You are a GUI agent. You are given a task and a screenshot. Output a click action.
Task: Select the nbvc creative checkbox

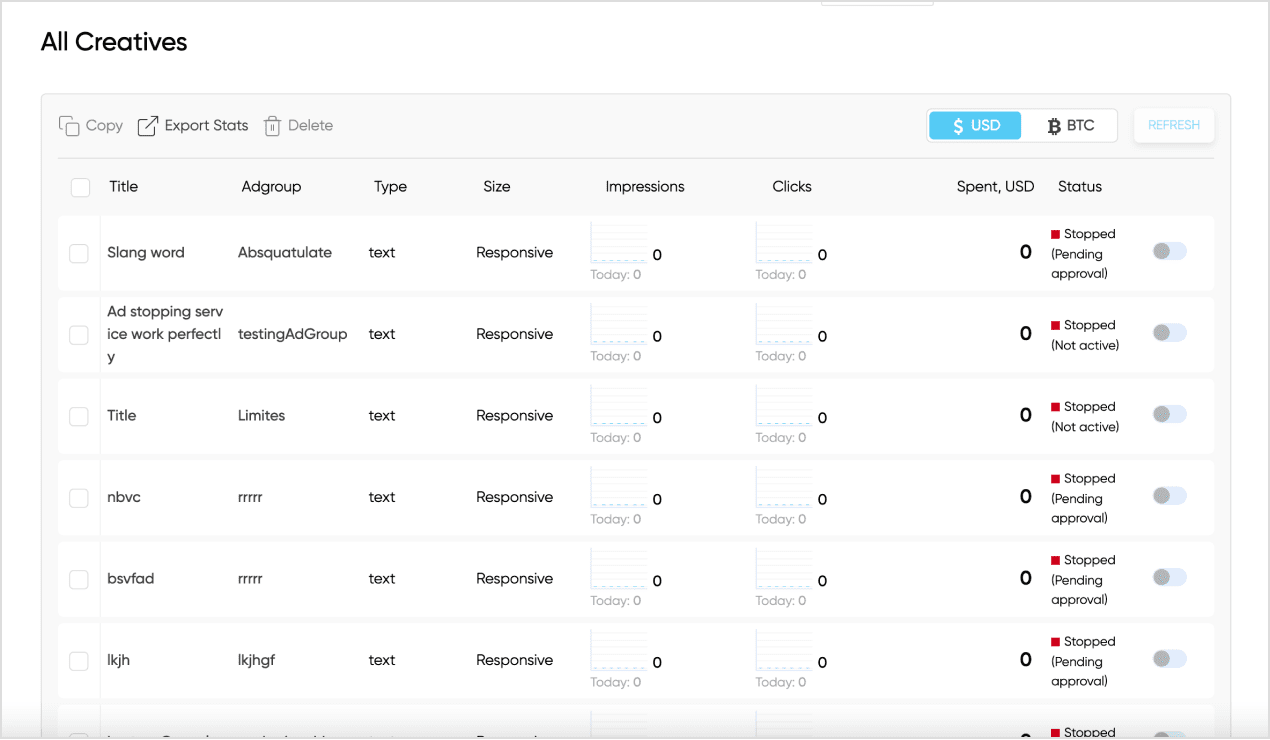[79, 498]
